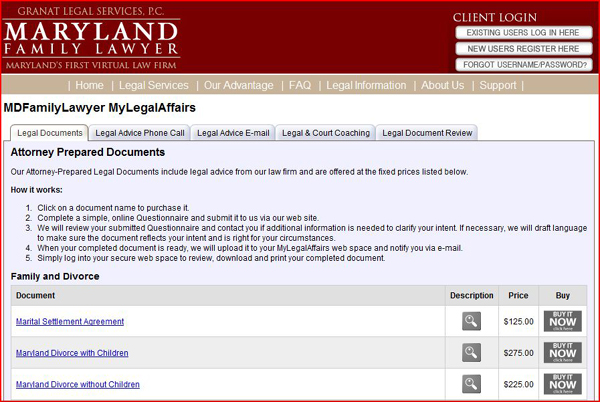Log in via Existing Users Log In Here
The width and height of the screenshot is (600, 402).
point(523,33)
